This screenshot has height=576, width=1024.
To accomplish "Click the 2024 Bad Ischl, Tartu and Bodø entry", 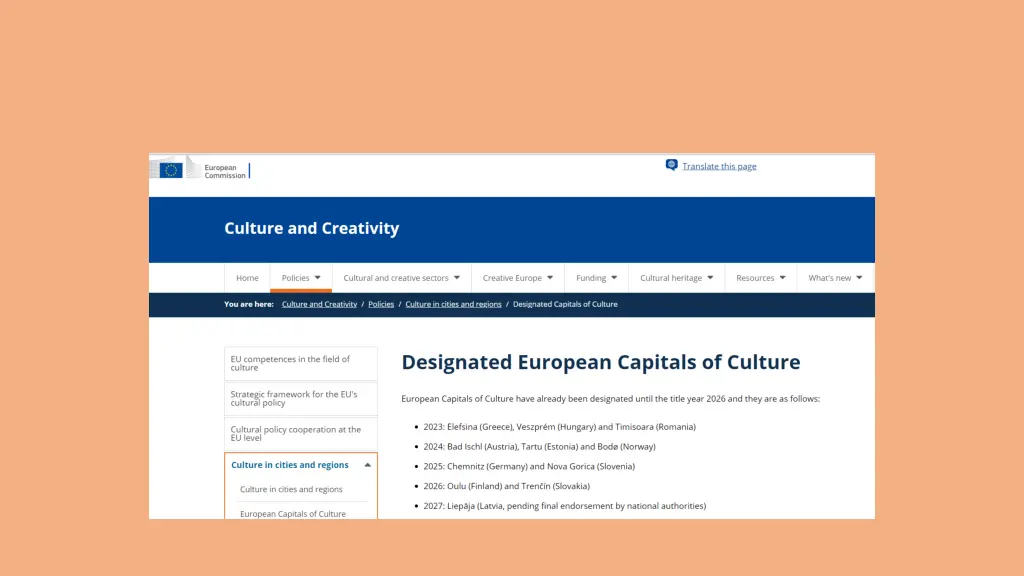I will pyautogui.click(x=539, y=447).
